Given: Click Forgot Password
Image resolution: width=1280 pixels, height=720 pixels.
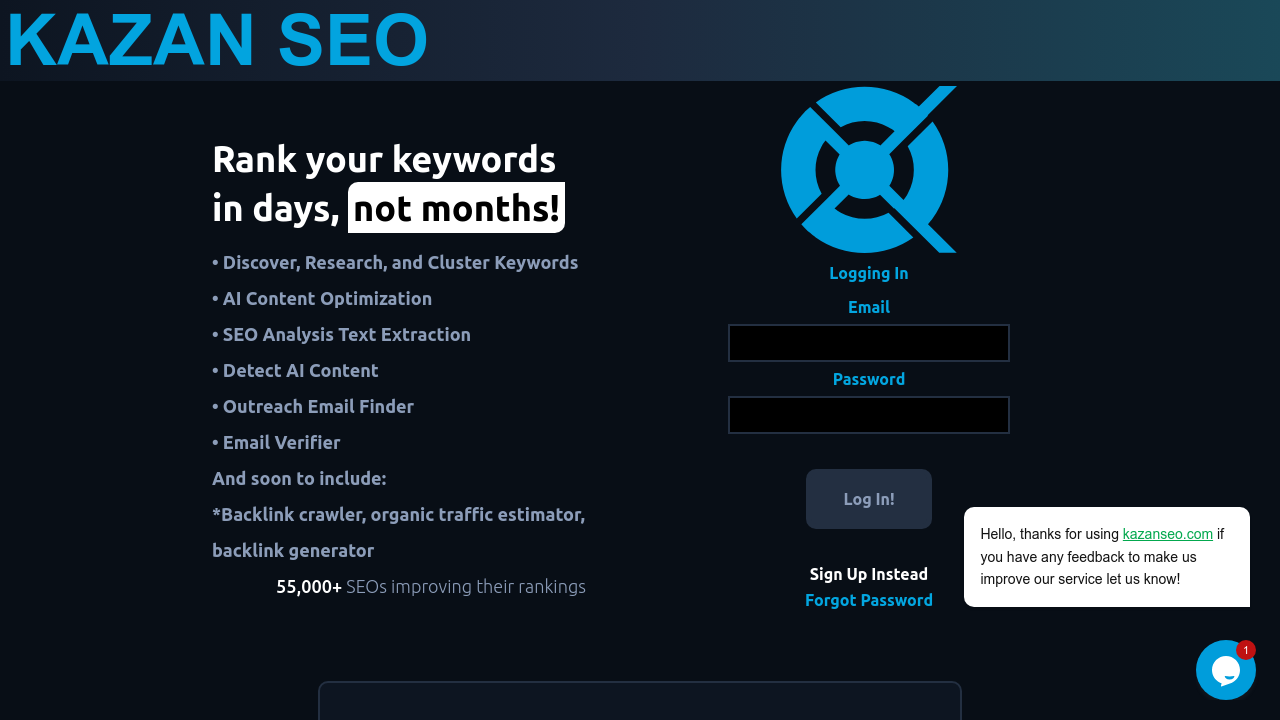Looking at the screenshot, I should click(868, 599).
